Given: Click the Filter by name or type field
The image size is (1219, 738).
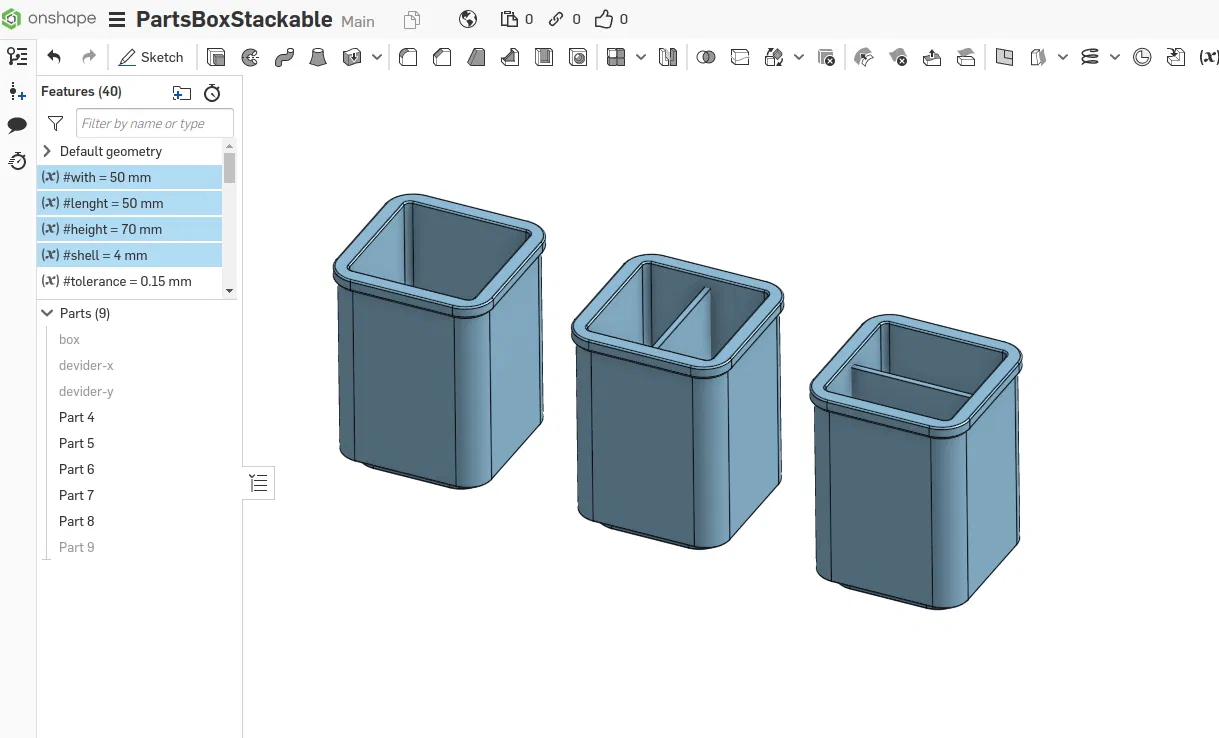Looking at the screenshot, I should point(155,123).
